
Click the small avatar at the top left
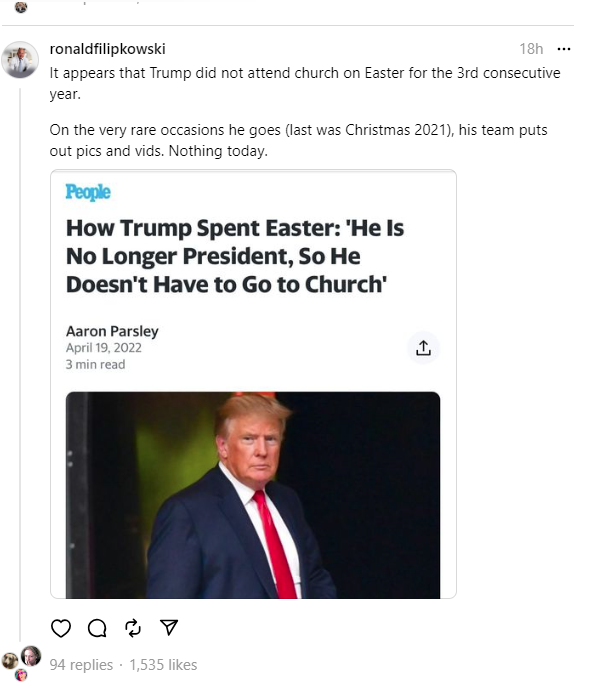21,7
